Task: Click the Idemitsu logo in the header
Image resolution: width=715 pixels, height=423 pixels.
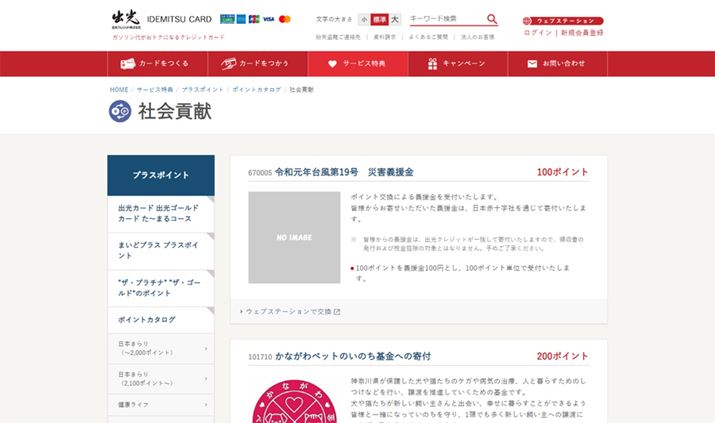Action: 126,19
